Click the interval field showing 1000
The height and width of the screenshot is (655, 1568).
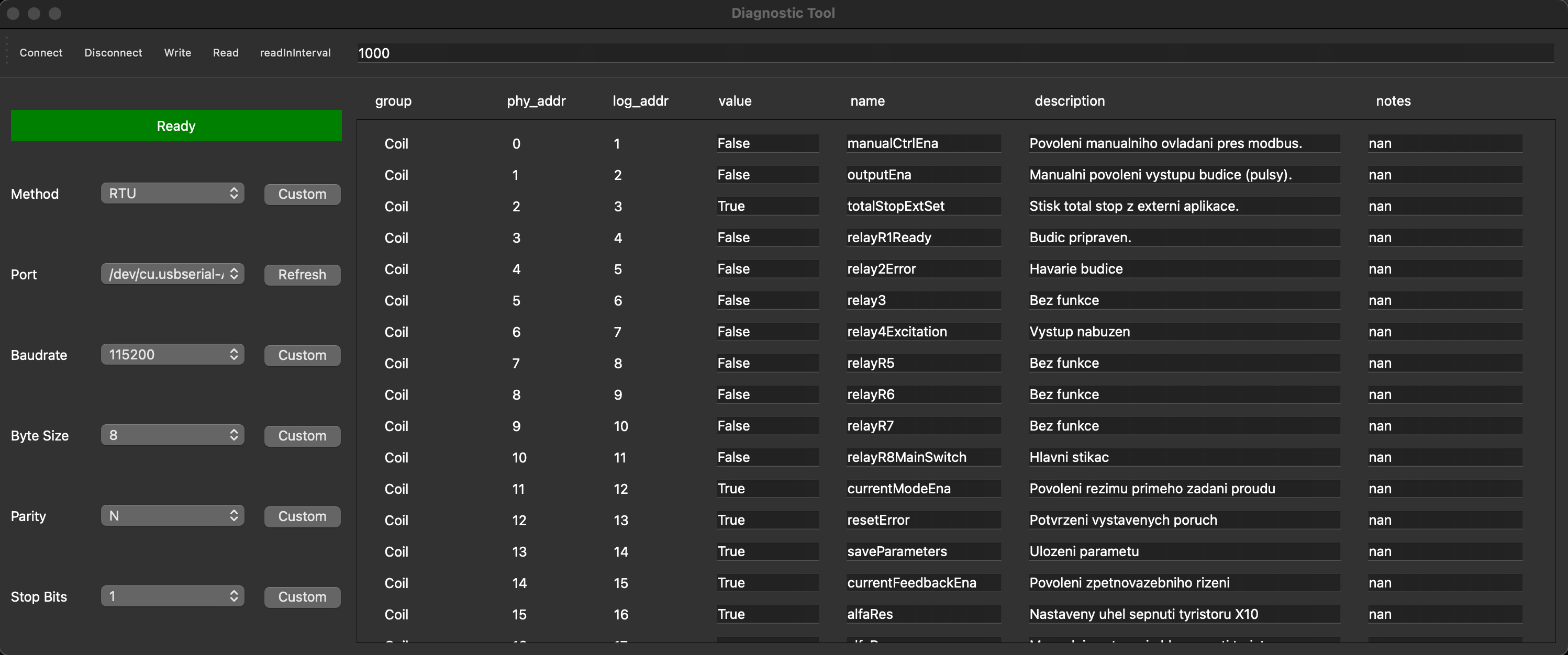(954, 53)
